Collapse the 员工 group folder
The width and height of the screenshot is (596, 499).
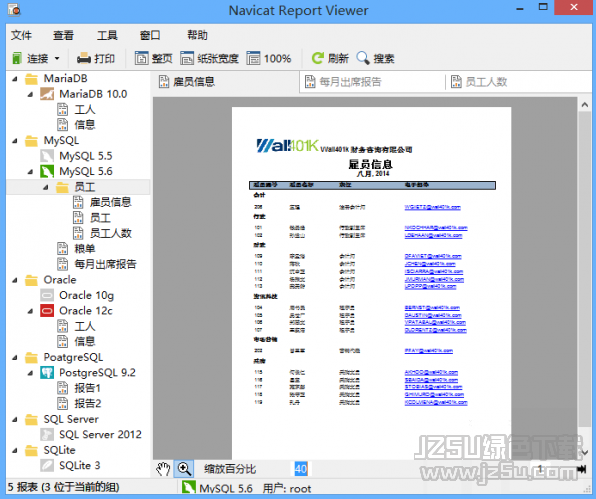coord(46,187)
